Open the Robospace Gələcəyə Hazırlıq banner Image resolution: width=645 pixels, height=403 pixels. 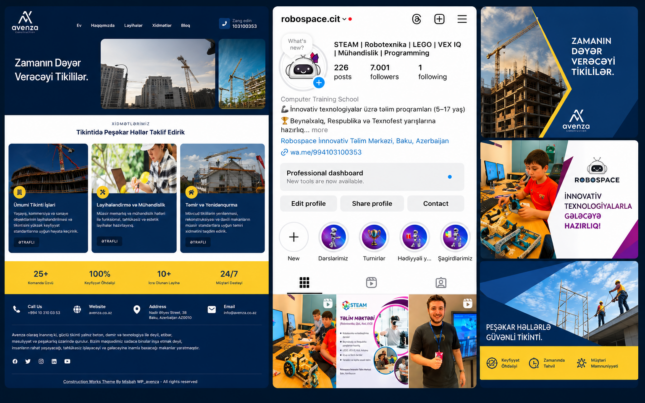(x=559, y=199)
